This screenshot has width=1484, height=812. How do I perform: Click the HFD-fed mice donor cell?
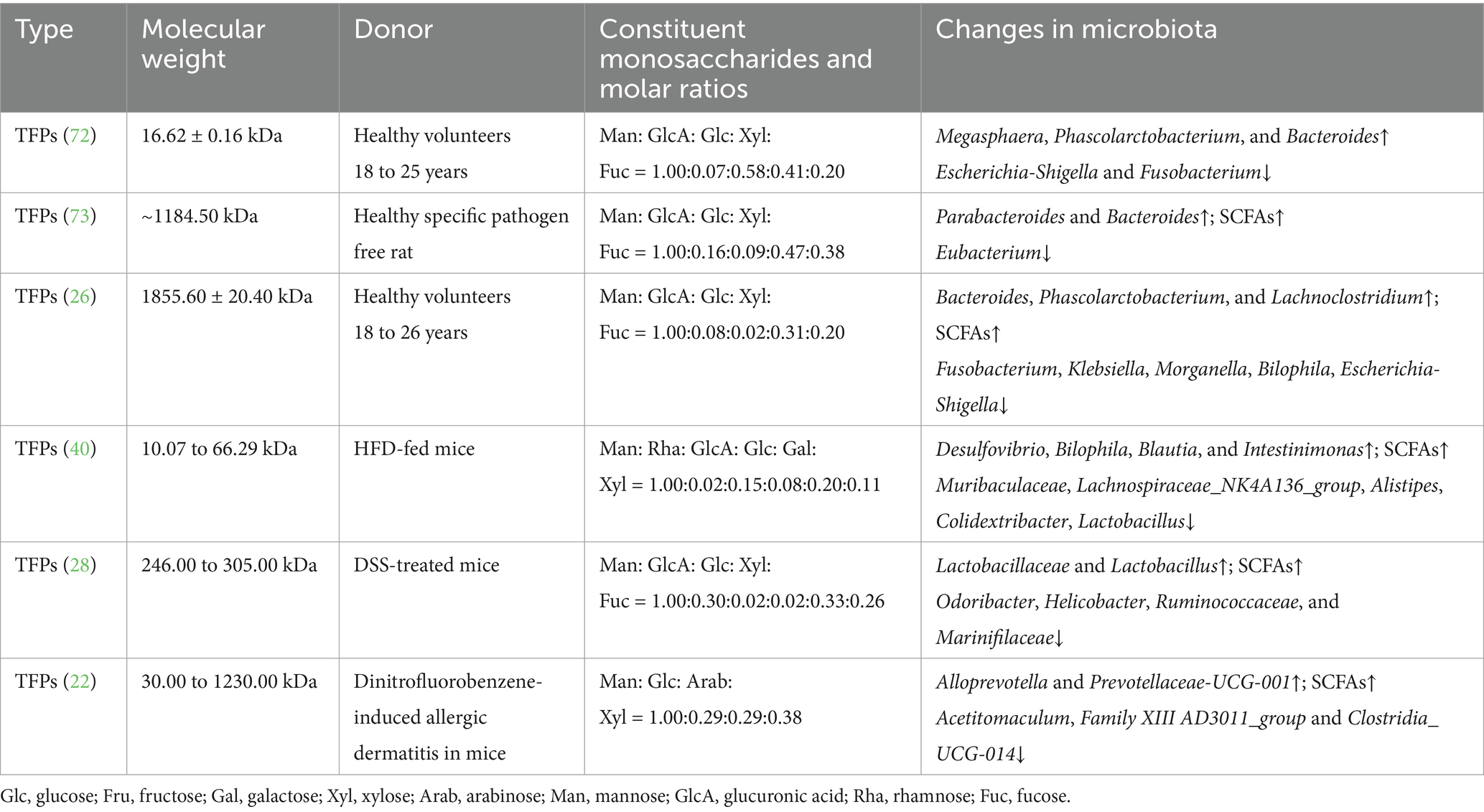point(414,449)
